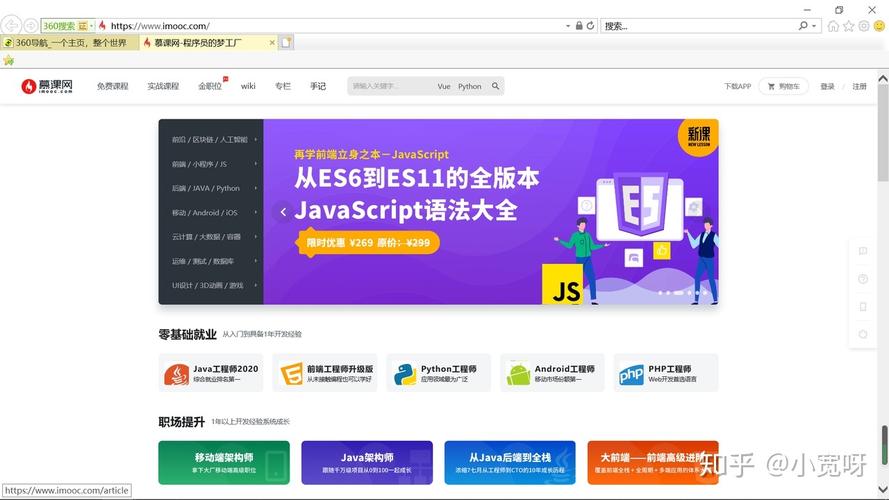The height and width of the screenshot is (500, 889).
Task: Open the 360搜索 engine dropdown
Action: 91,26
